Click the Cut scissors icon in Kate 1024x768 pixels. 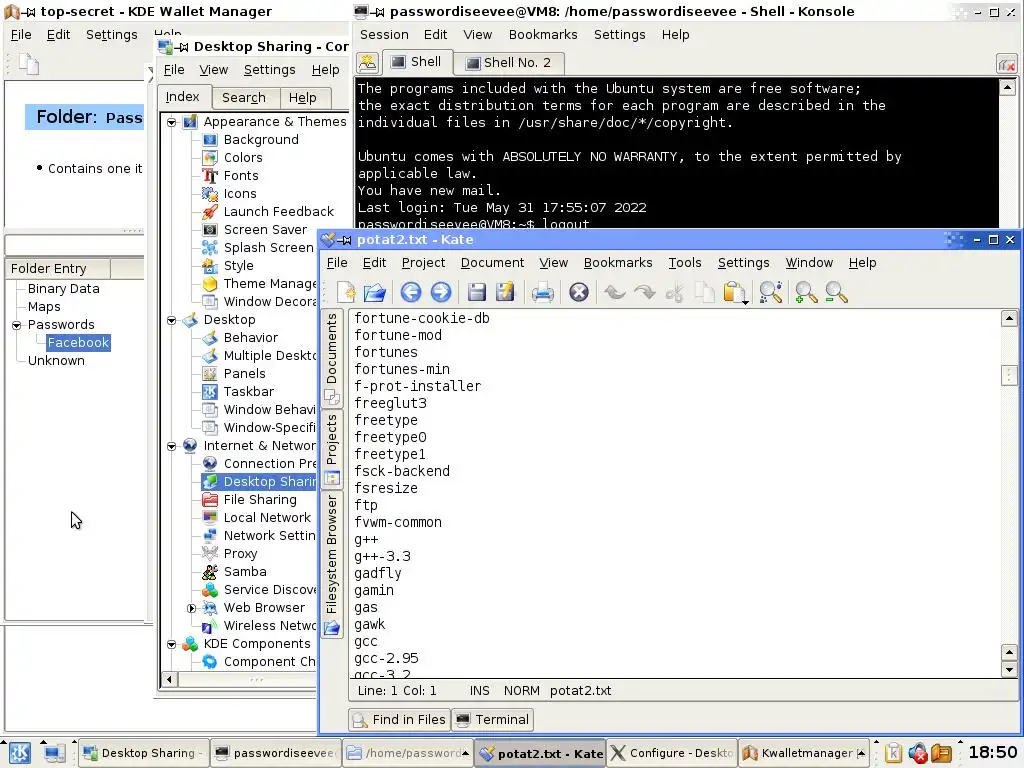(x=675, y=293)
